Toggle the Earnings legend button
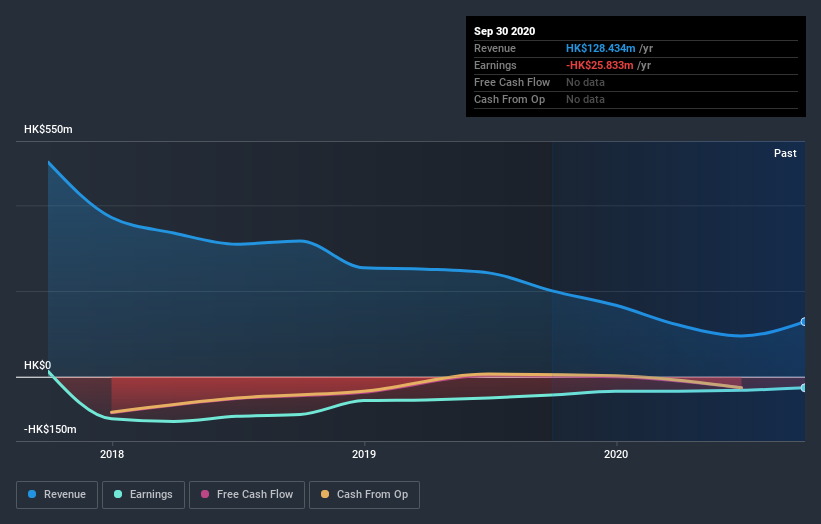The height and width of the screenshot is (524, 821). (143, 495)
